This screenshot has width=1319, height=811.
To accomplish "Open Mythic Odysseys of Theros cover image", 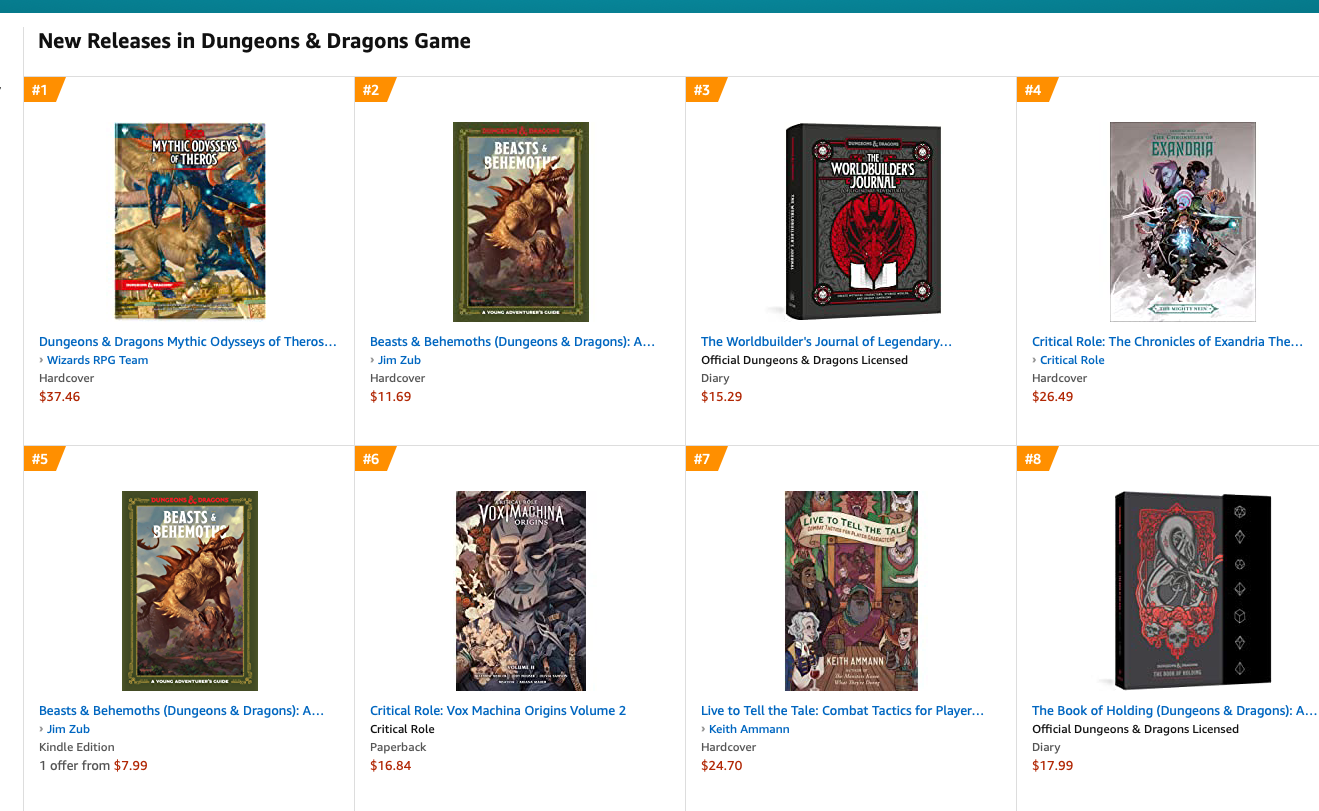I will point(190,221).
